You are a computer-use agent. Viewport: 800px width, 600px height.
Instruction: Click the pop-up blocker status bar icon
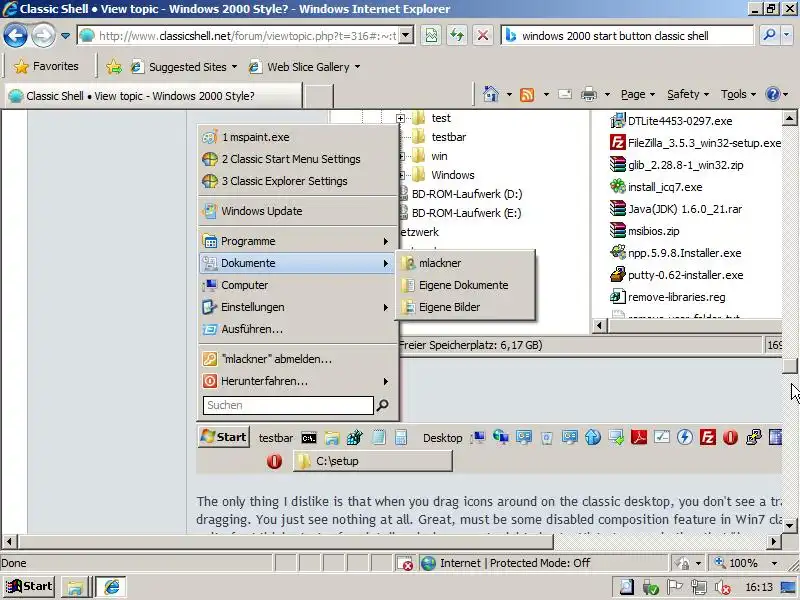pyautogui.click(x=405, y=563)
